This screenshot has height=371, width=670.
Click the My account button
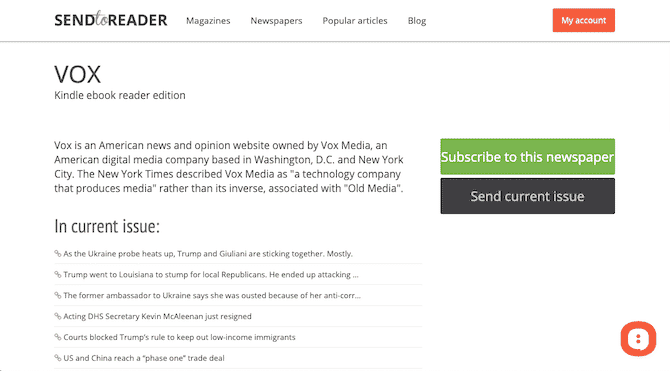[584, 20]
